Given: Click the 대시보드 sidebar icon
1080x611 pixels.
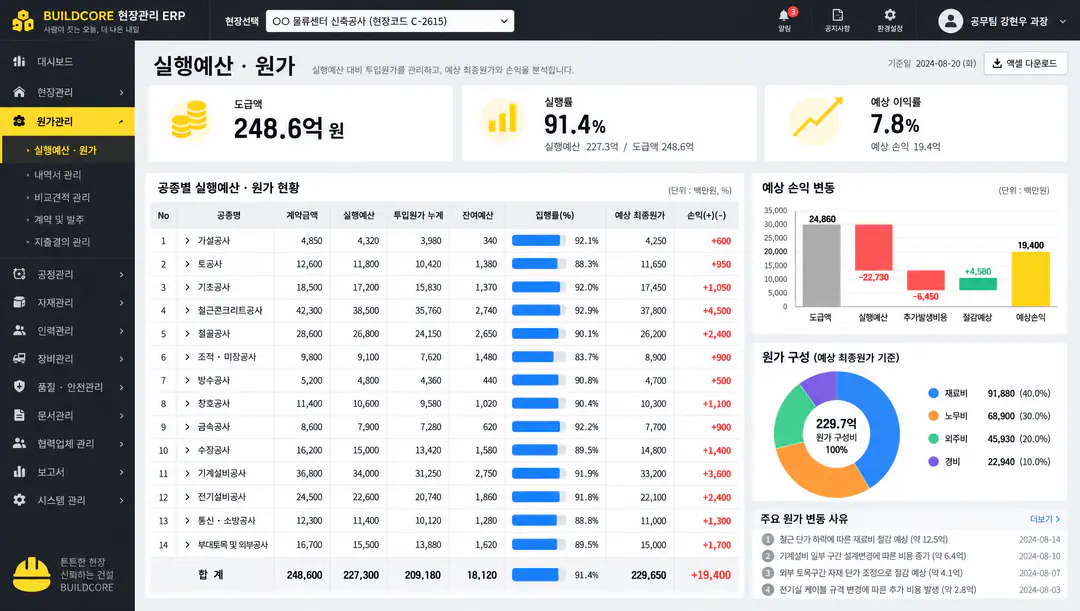Looking at the screenshot, I should (19, 61).
